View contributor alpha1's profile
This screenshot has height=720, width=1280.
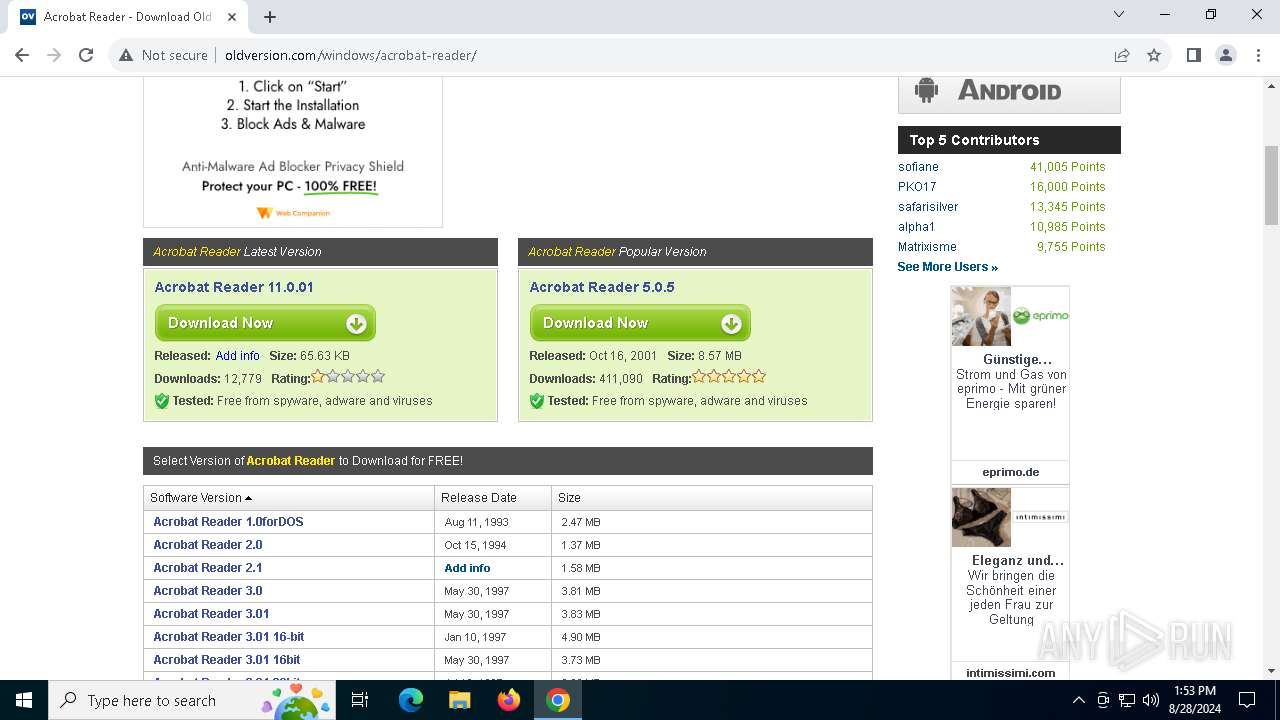click(x=916, y=227)
